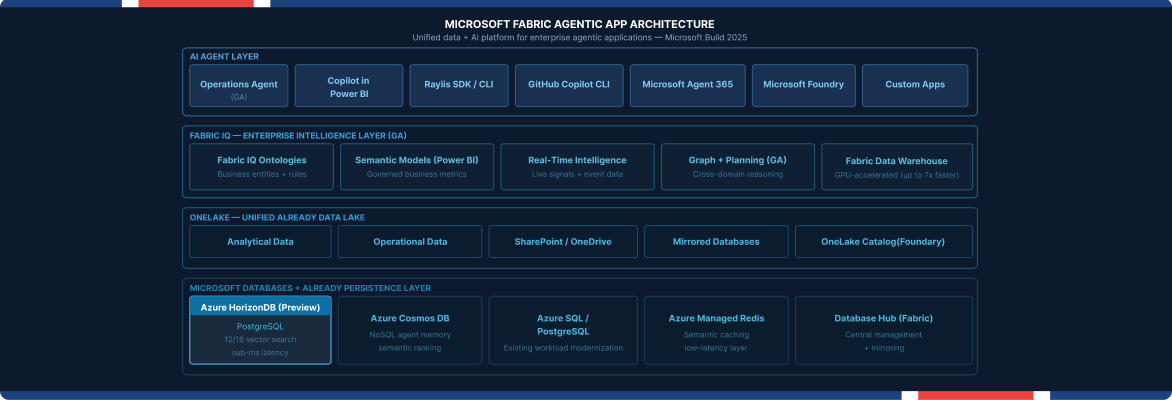Click 'GPU-accelerated (up to 7x faster)' text
This screenshot has height=400, width=1172.
(897, 175)
